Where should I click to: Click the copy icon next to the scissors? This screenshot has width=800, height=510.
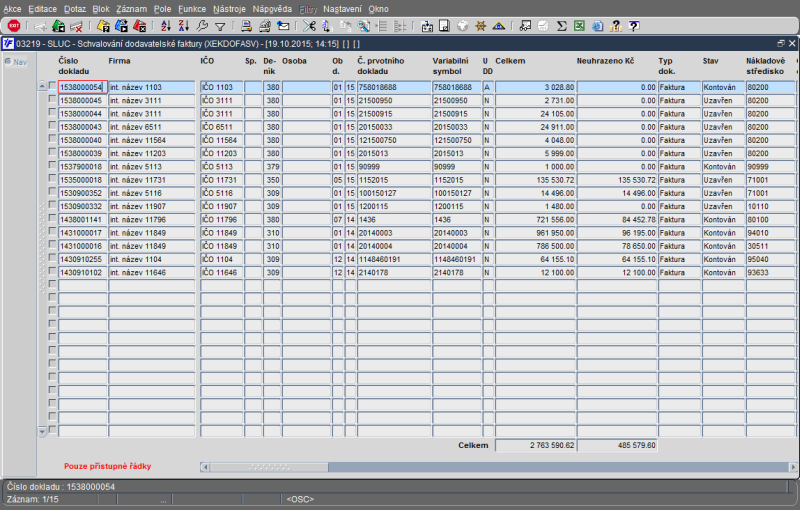[327, 26]
